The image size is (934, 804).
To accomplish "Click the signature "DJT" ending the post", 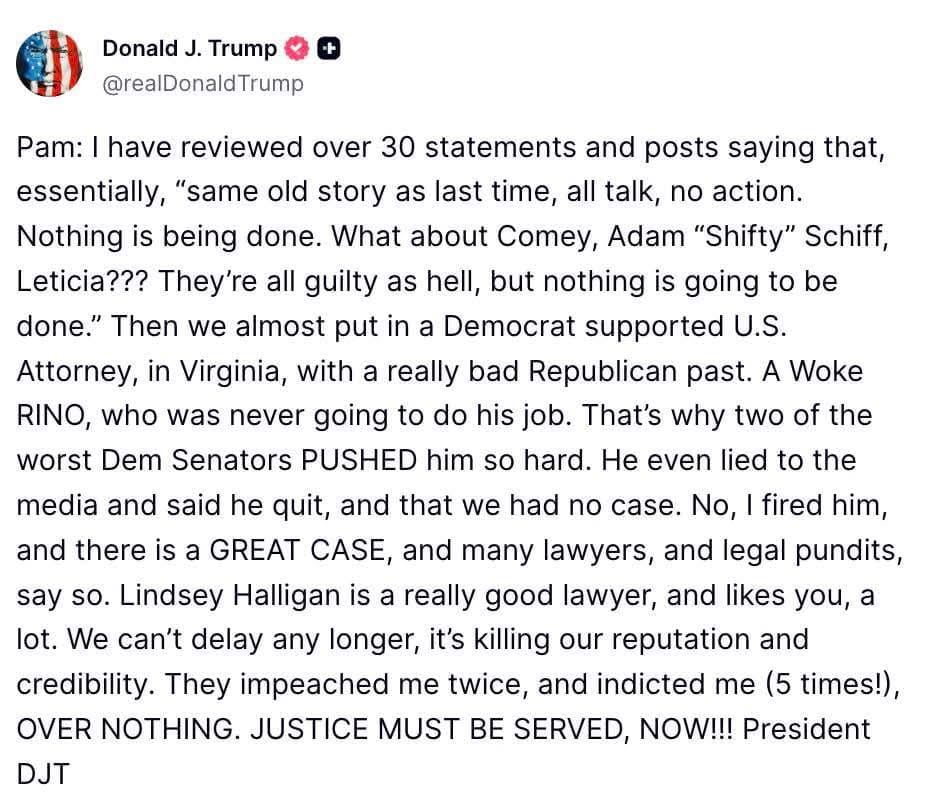I will click(43, 774).
